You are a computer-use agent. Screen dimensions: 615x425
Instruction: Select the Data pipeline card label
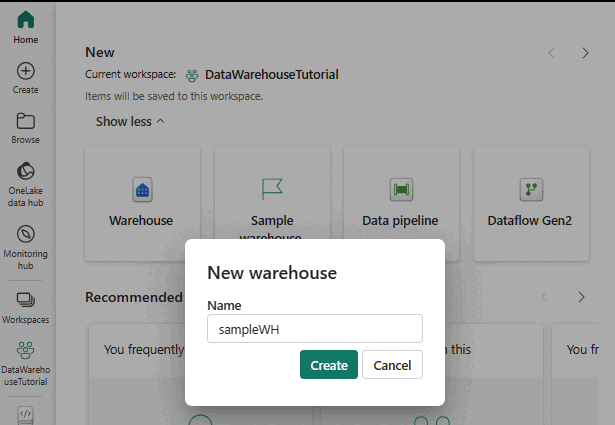(400, 221)
